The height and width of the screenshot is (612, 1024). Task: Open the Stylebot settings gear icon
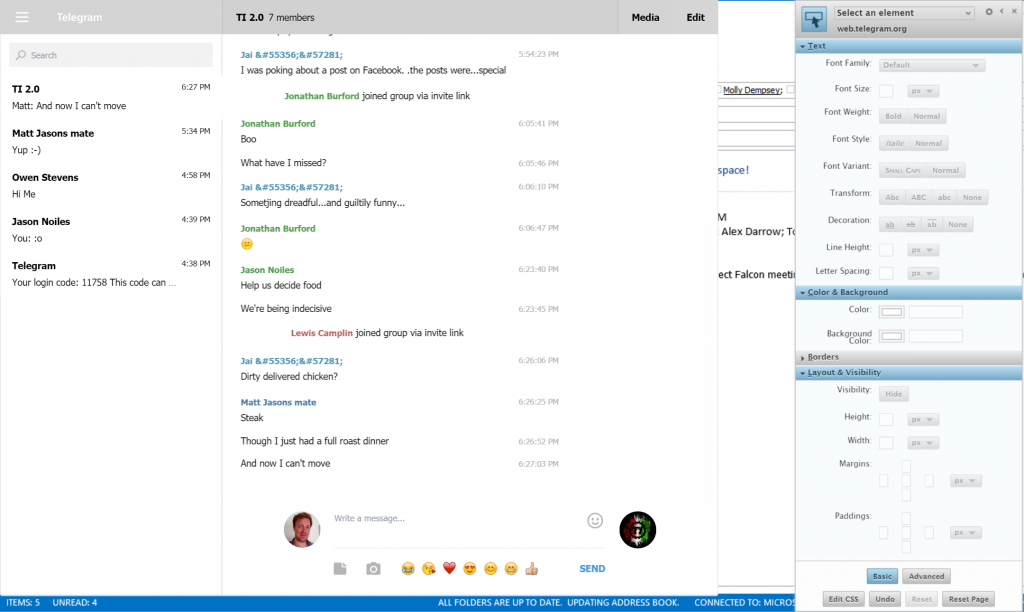coord(989,12)
